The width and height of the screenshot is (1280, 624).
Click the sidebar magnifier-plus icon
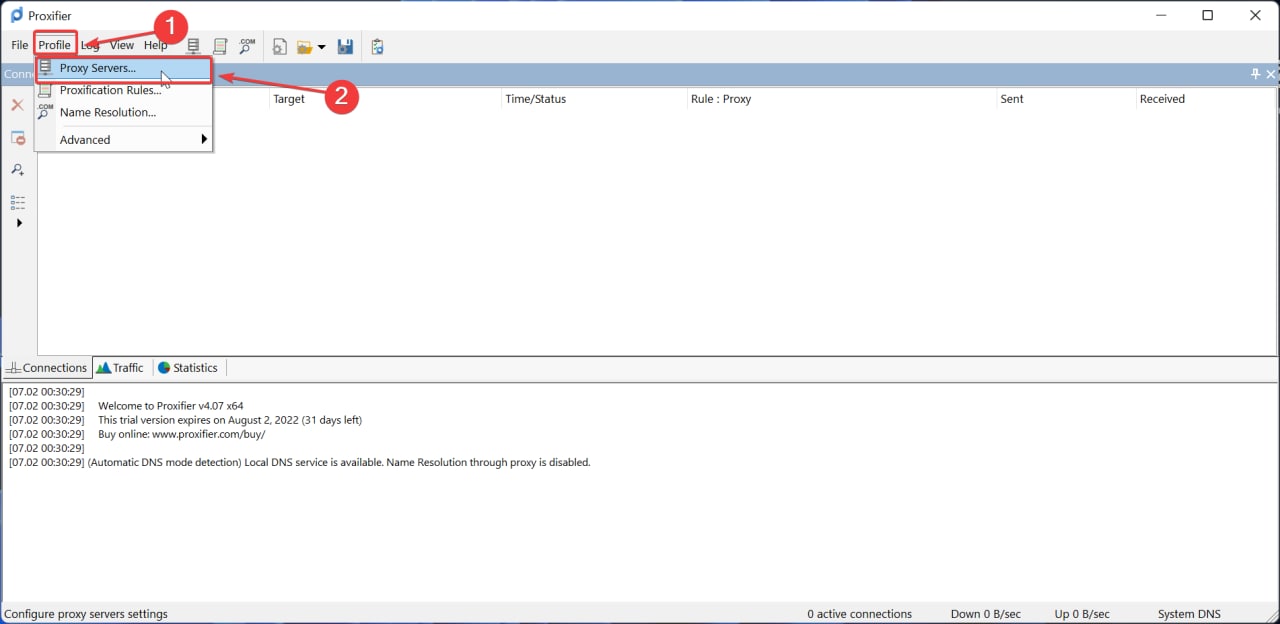pos(18,170)
